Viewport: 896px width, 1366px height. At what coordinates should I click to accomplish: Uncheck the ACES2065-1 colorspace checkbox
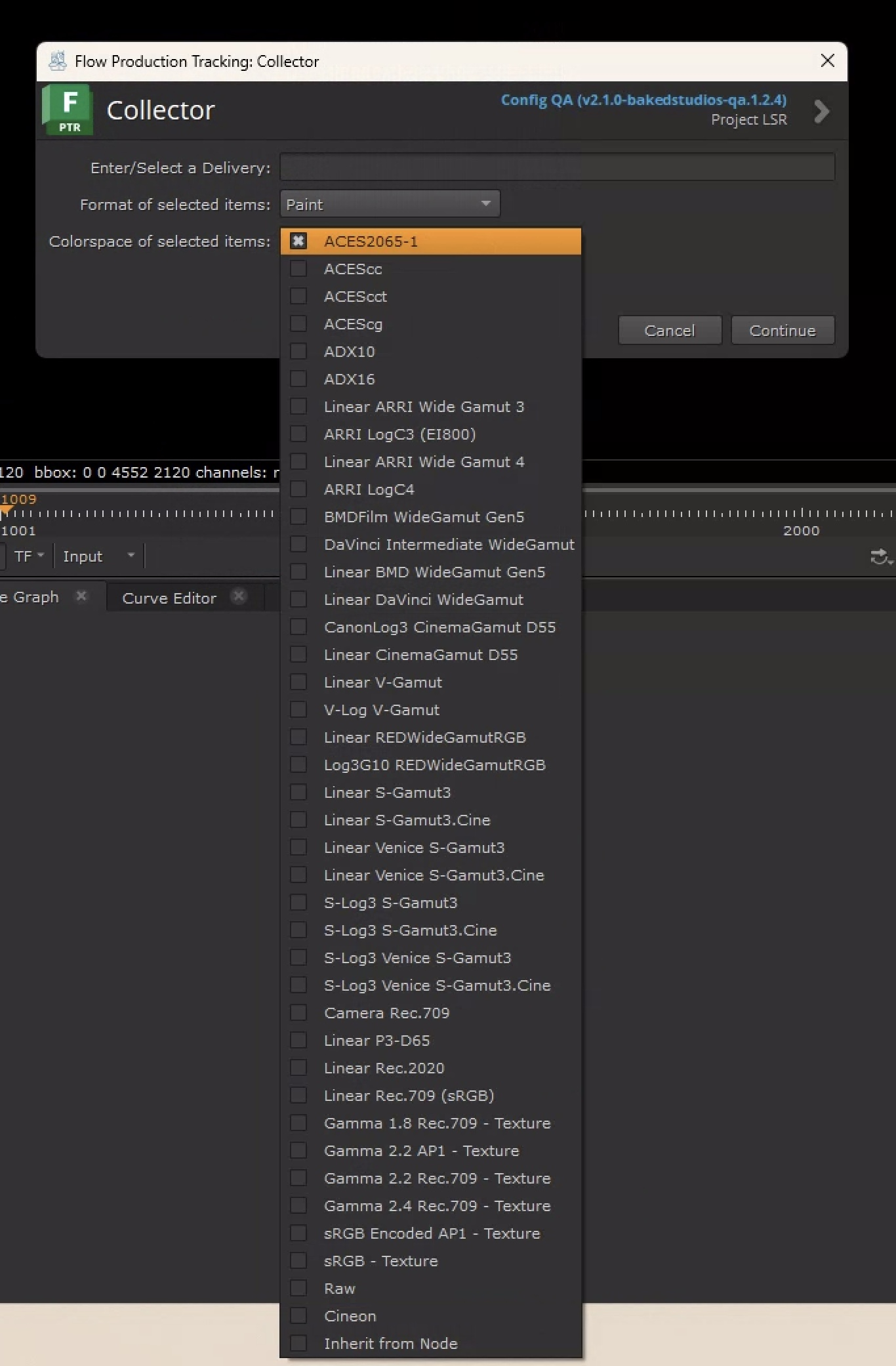click(x=298, y=241)
